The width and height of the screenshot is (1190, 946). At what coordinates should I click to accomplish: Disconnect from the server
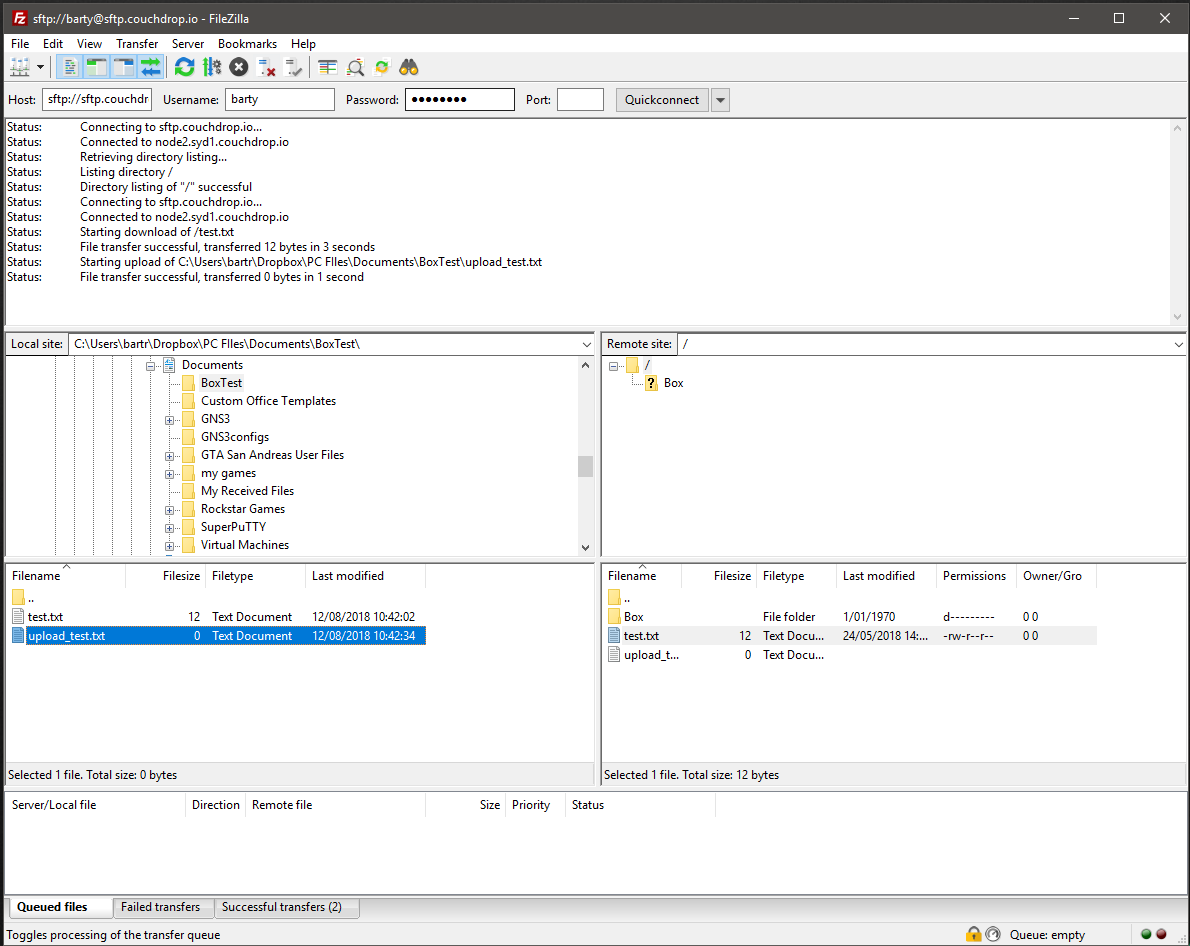(x=266, y=67)
